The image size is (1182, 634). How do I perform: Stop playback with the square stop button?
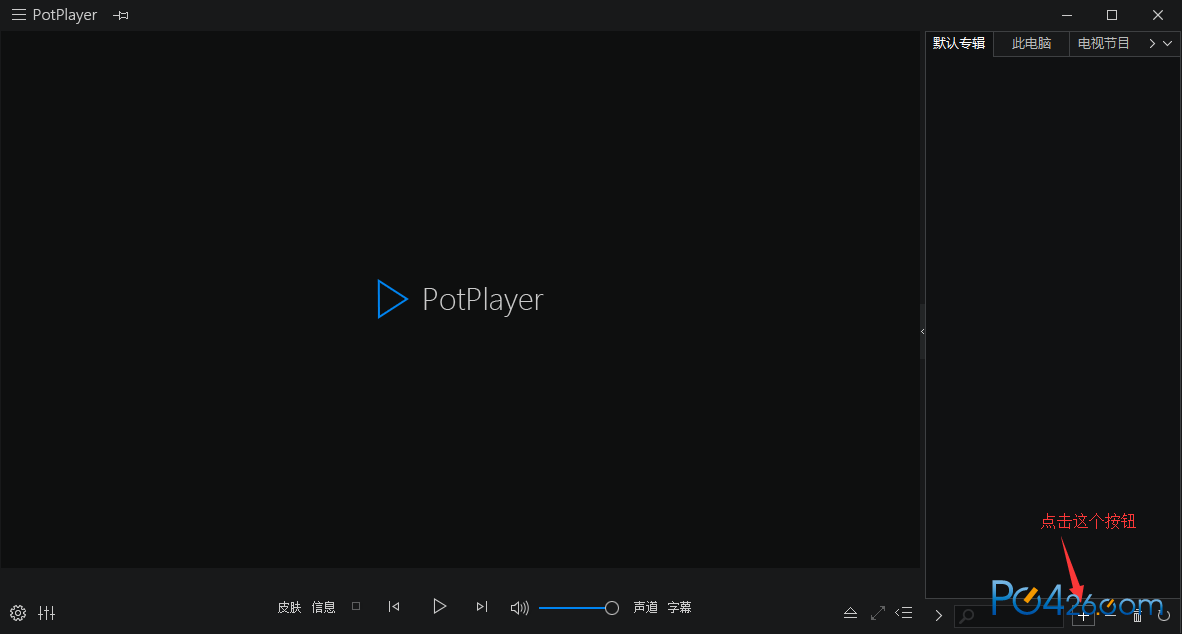click(x=356, y=606)
